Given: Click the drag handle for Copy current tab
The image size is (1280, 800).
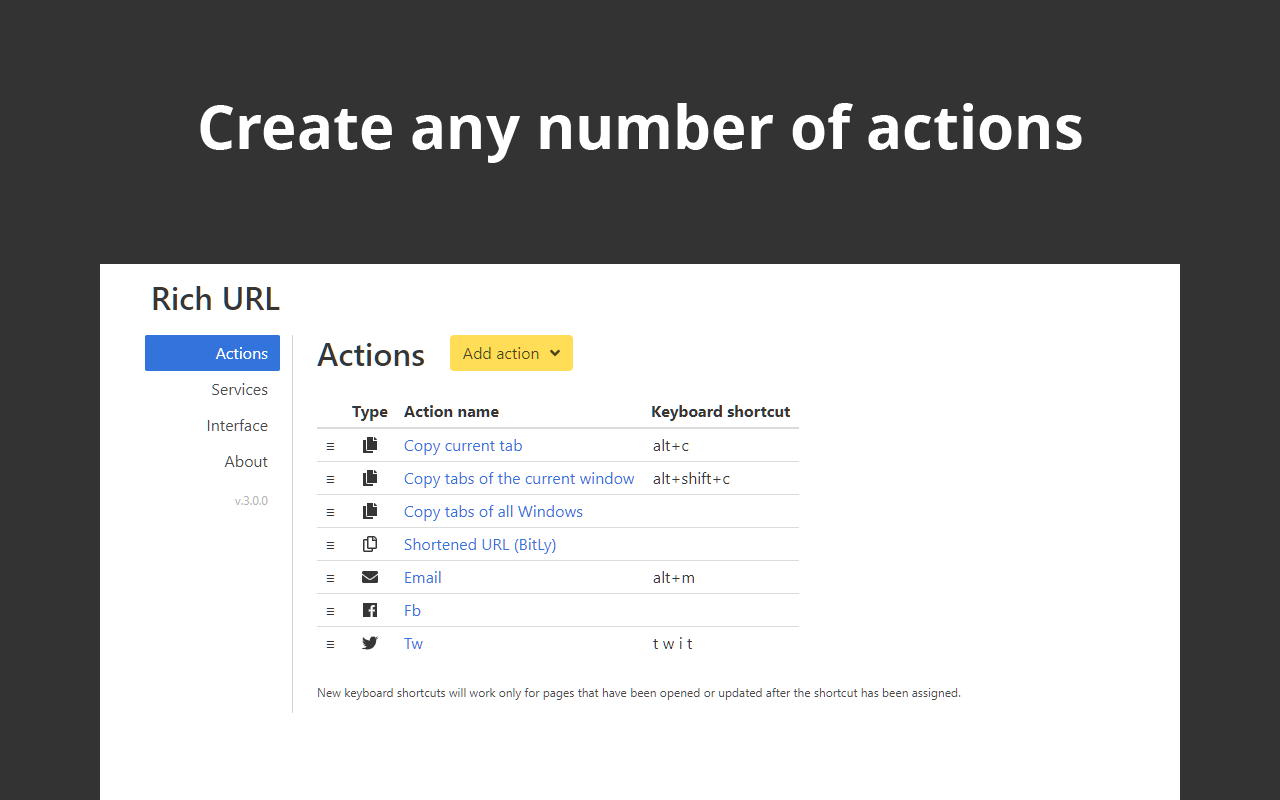Looking at the screenshot, I should (x=330, y=446).
